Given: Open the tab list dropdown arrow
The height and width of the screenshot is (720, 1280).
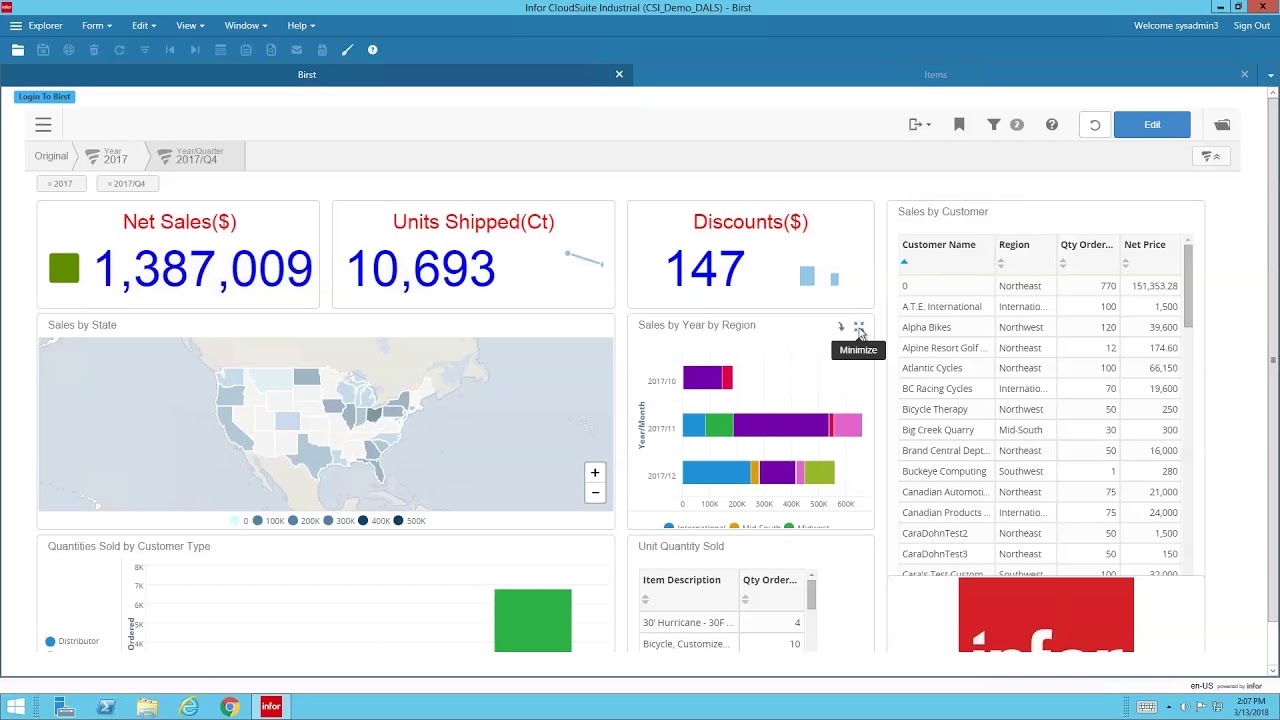Looking at the screenshot, I should point(1271,75).
